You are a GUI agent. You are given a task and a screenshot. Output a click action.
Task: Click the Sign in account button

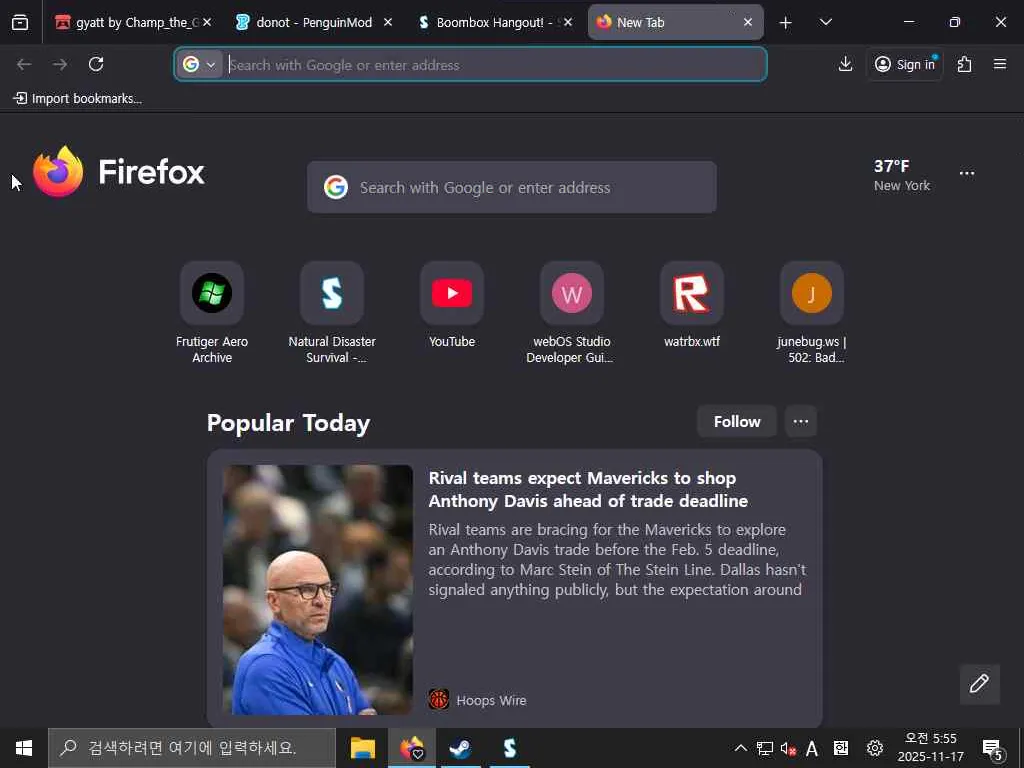point(905,64)
